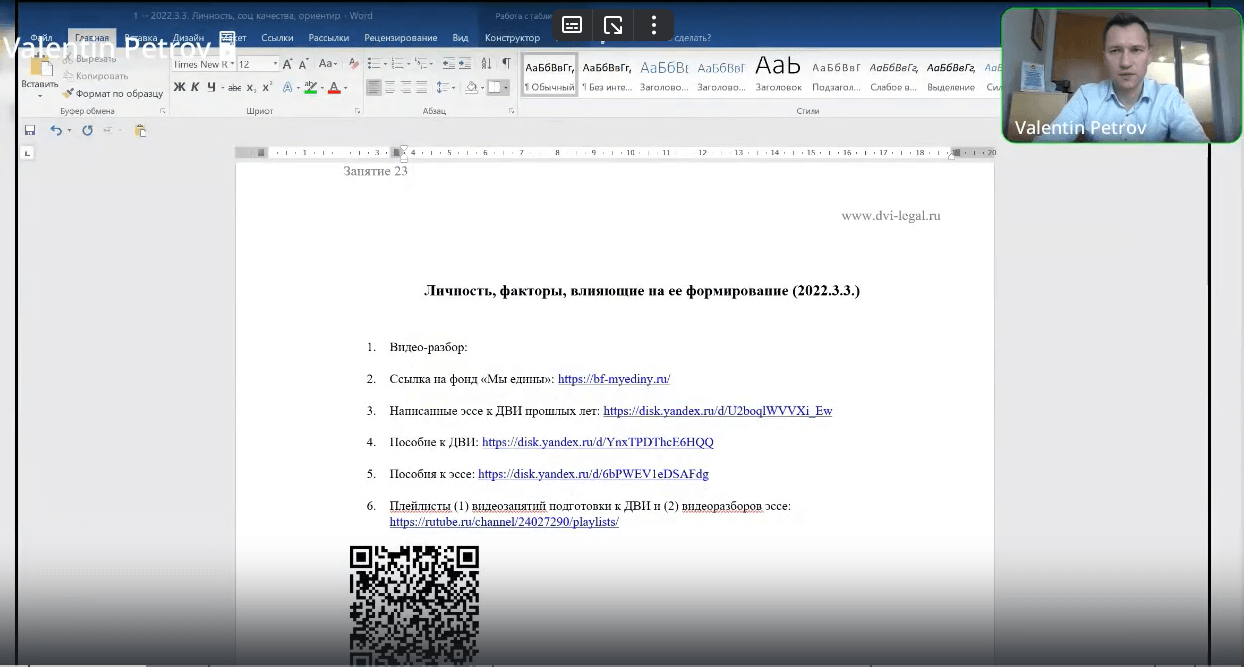The width and height of the screenshot is (1244, 667).
Task: Toggle italic with the К button
Action: click(195, 87)
